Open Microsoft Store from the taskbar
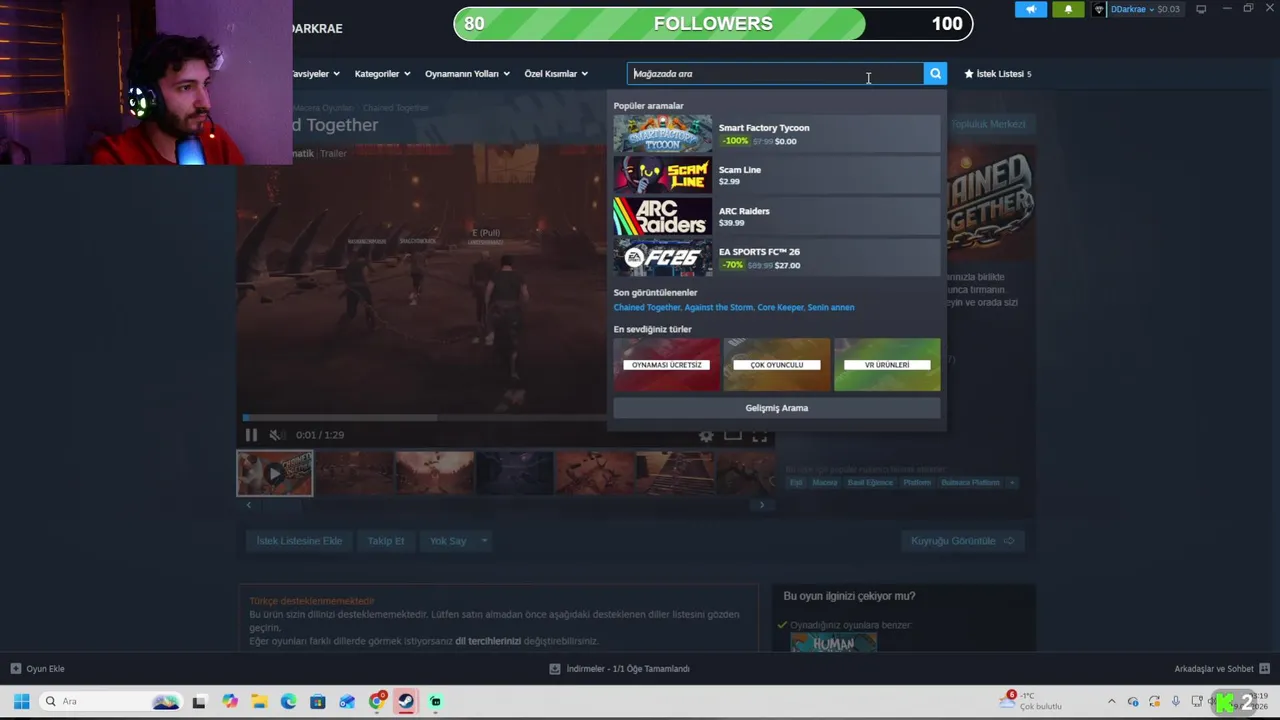 (x=318, y=701)
